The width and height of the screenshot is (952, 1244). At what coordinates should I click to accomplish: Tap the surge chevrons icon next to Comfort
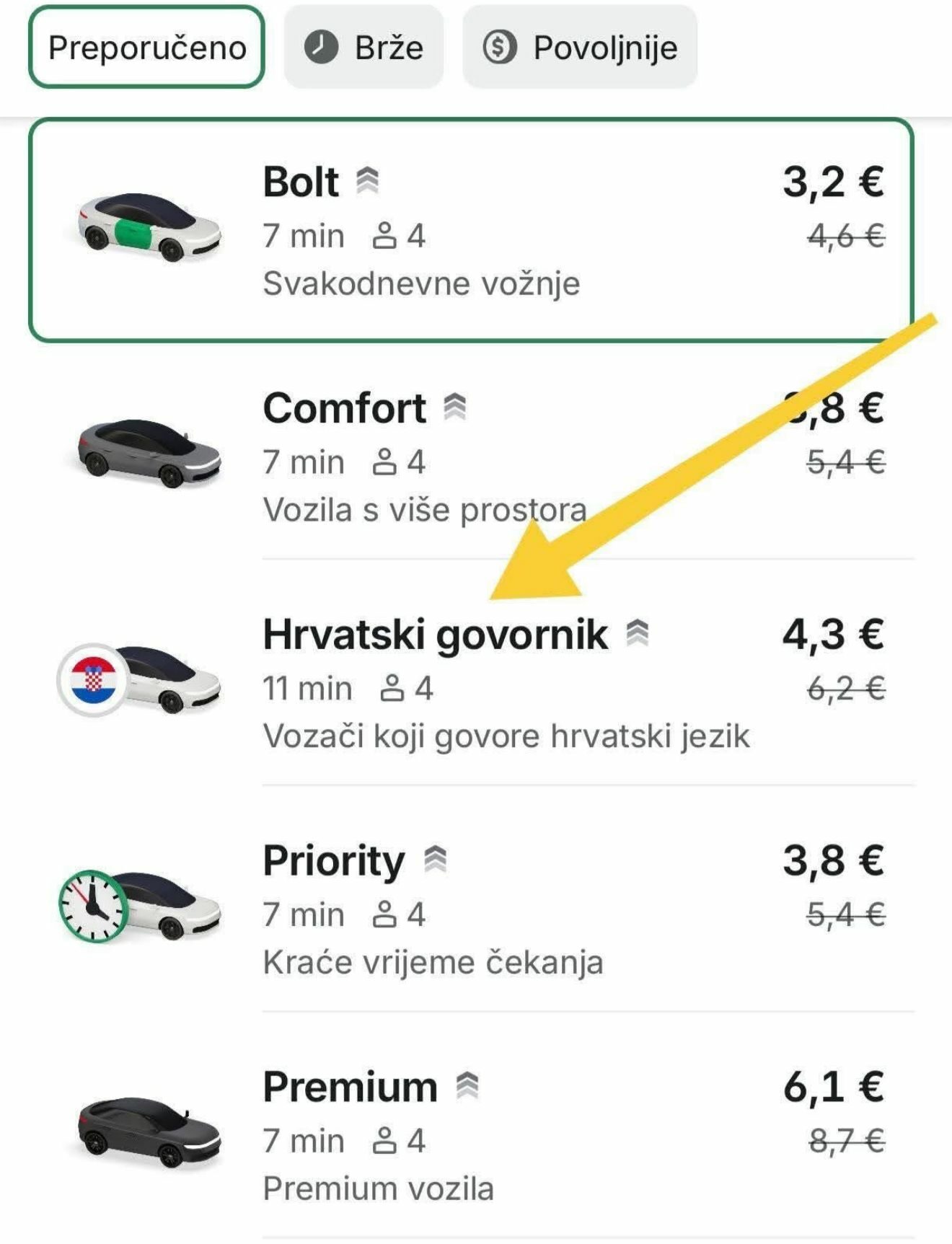(x=455, y=407)
